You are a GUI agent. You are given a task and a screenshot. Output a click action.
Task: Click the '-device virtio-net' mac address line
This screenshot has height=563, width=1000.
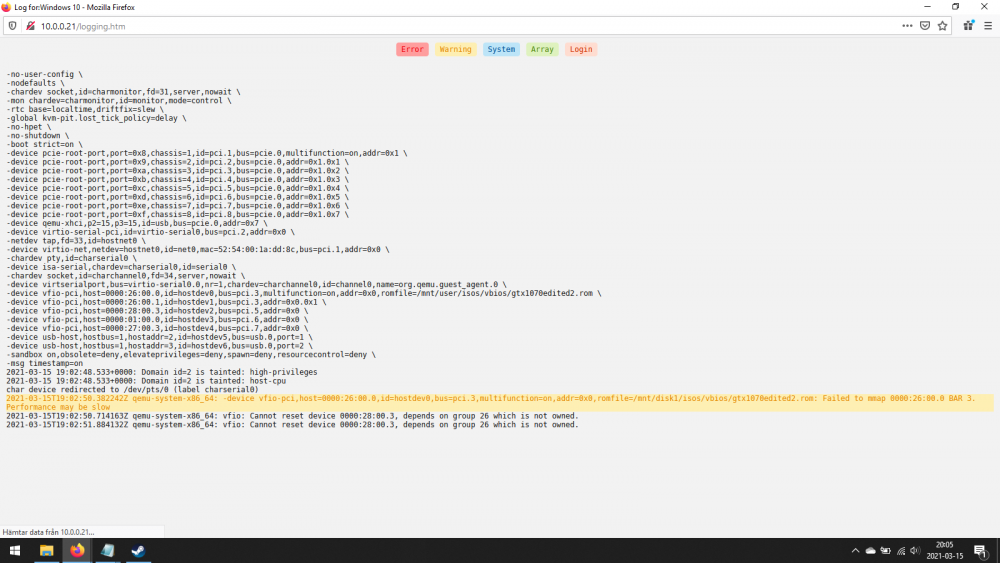click(198, 249)
